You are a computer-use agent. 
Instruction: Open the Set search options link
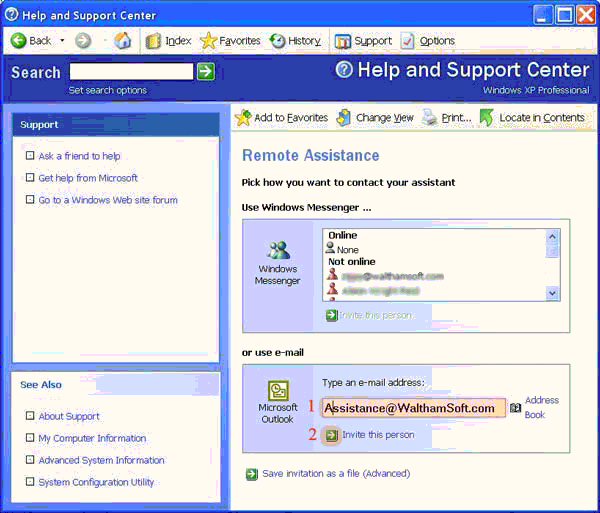[108, 90]
